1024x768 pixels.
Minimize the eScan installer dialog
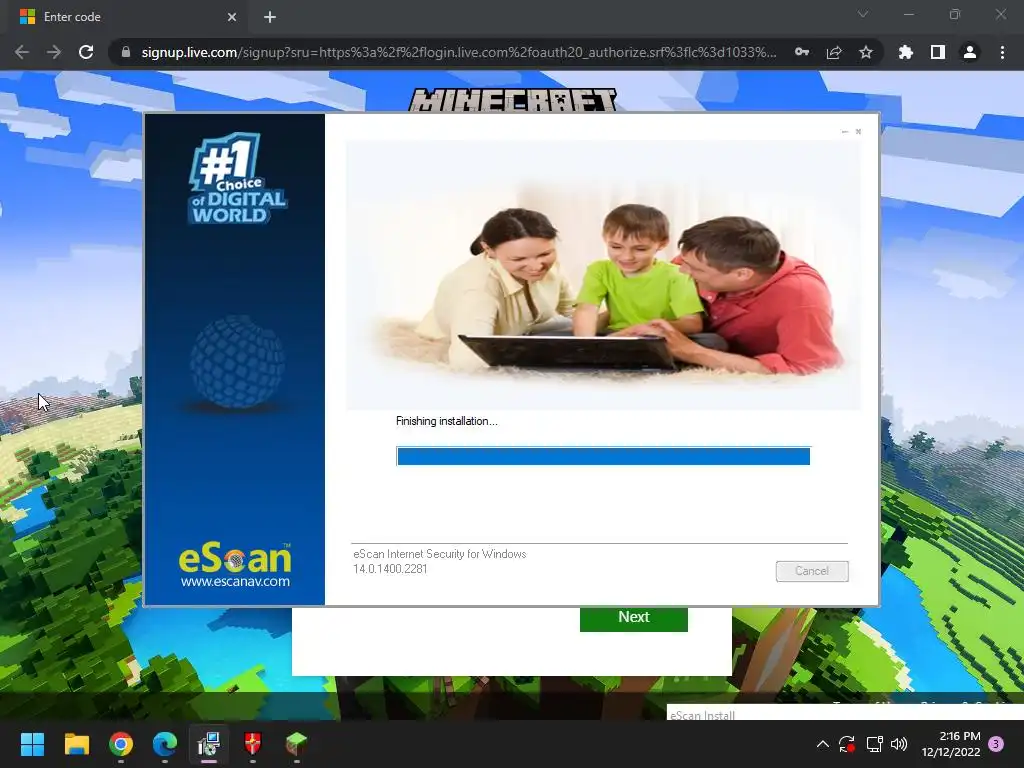click(x=845, y=132)
